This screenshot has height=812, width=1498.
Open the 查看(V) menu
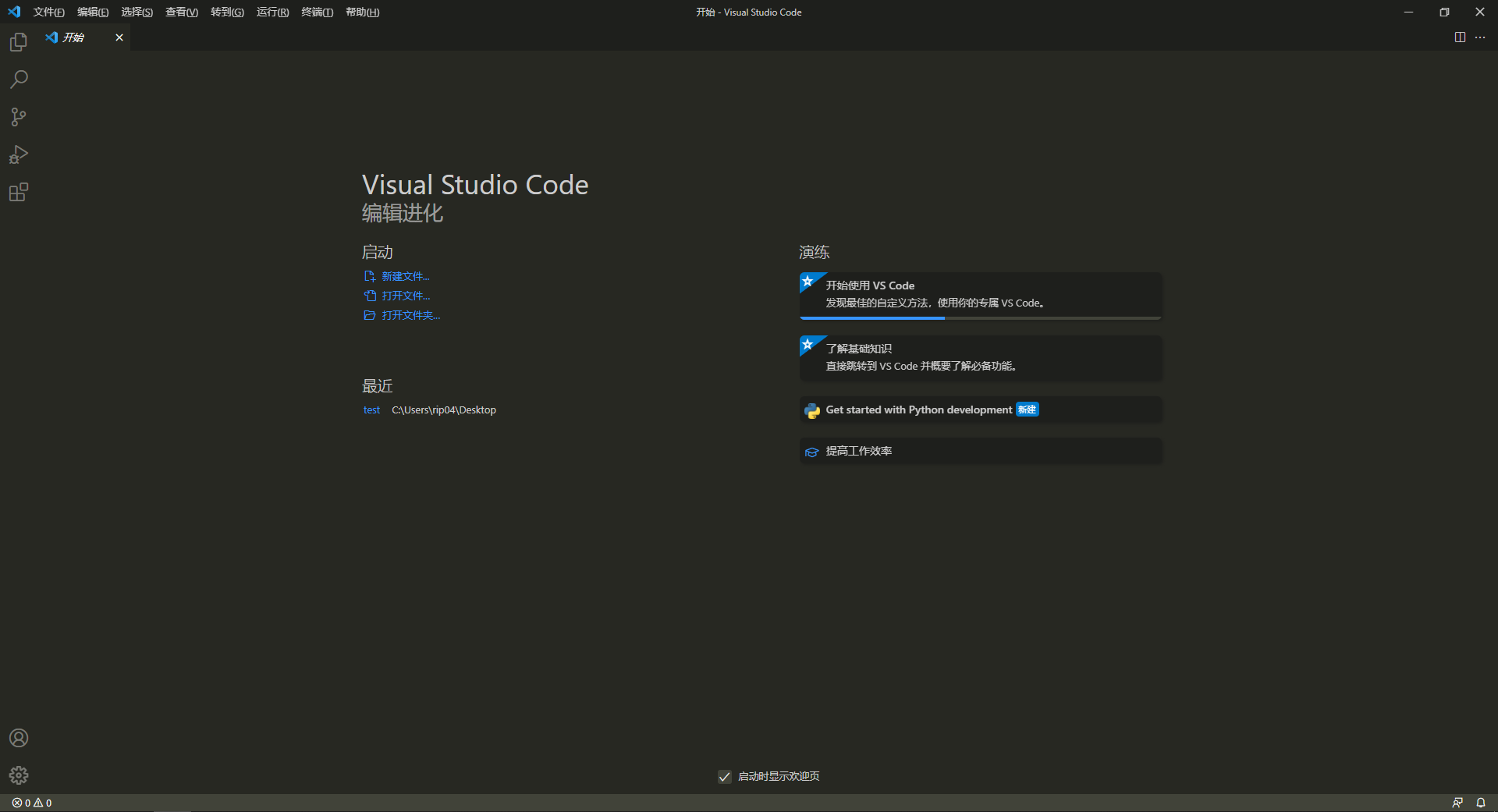pos(182,12)
